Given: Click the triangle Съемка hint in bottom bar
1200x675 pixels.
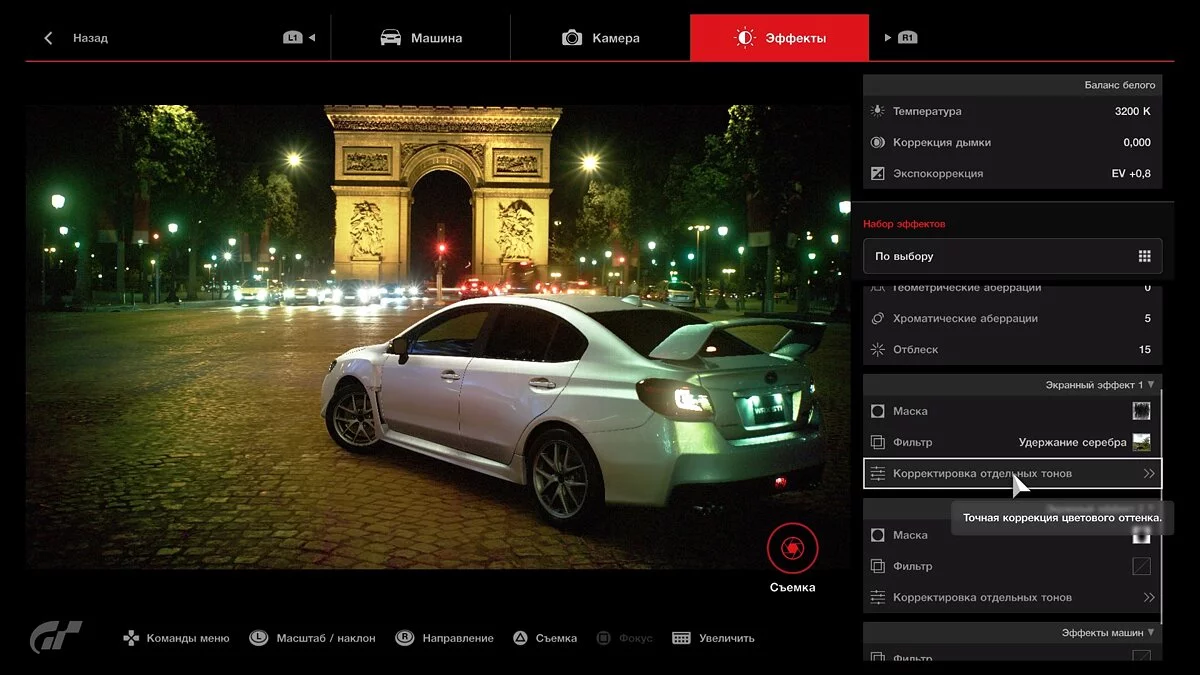Looking at the screenshot, I should (520, 638).
